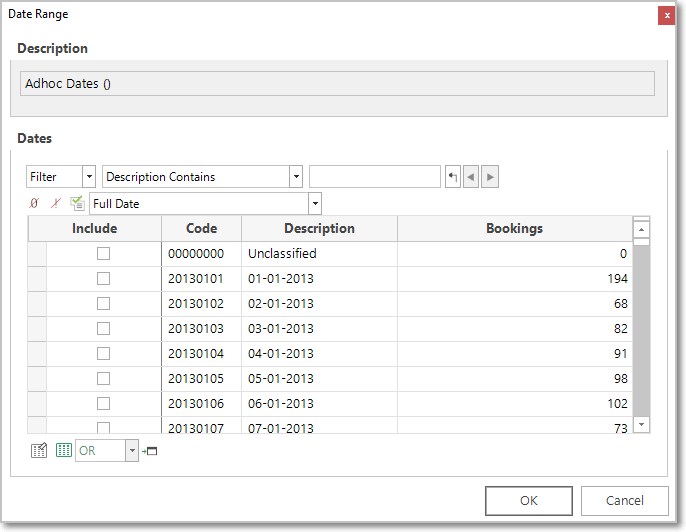Select code cell 20130102
Viewport: 686px width, 532px height.
click(x=201, y=304)
